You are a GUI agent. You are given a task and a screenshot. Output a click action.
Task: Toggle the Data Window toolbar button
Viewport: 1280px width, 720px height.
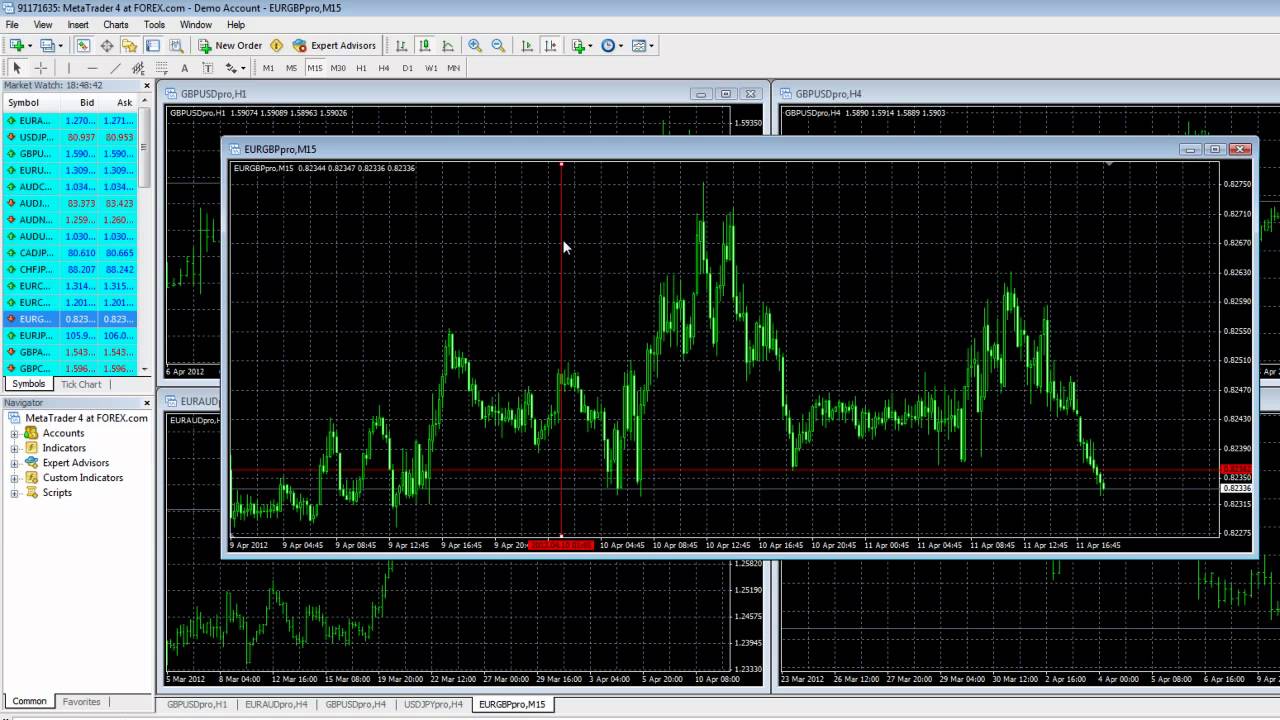pyautogui.click(x=106, y=45)
